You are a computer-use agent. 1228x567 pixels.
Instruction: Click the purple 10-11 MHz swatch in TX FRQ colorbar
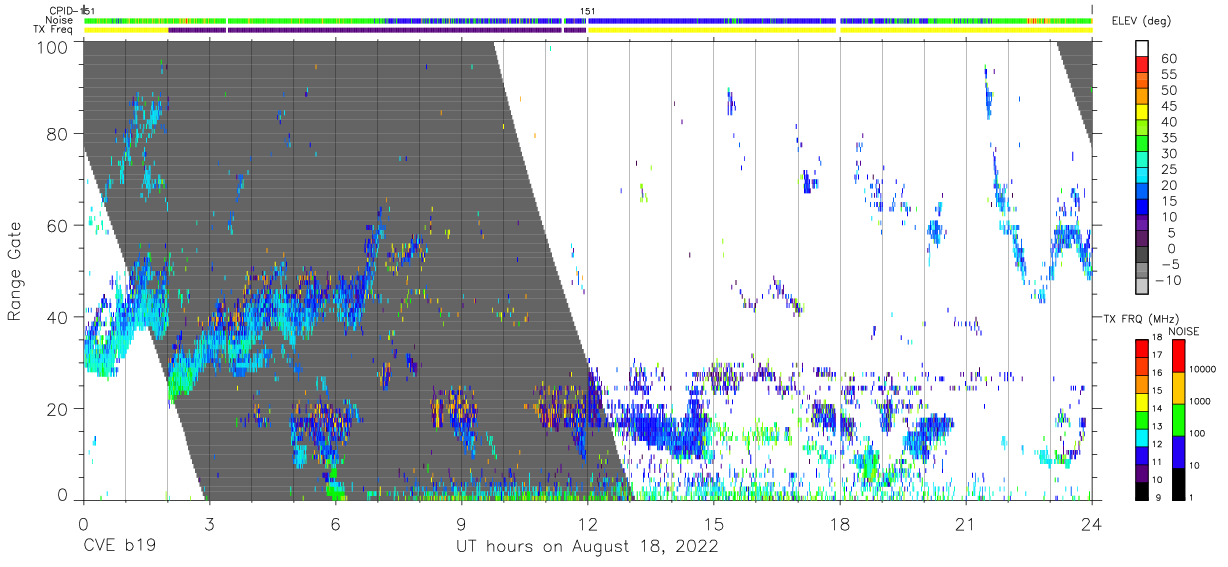tap(1142, 473)
